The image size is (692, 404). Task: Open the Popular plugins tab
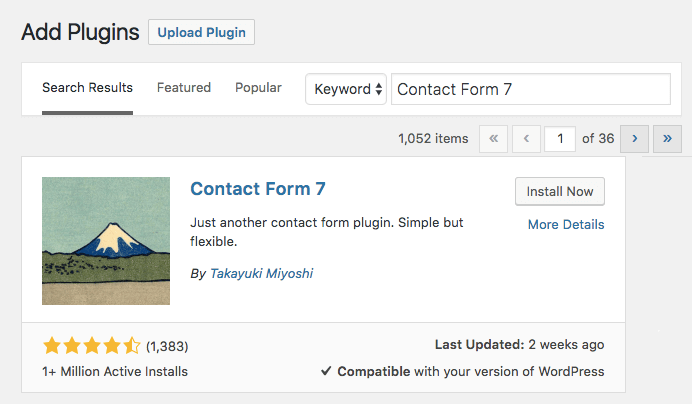point(258,88)
